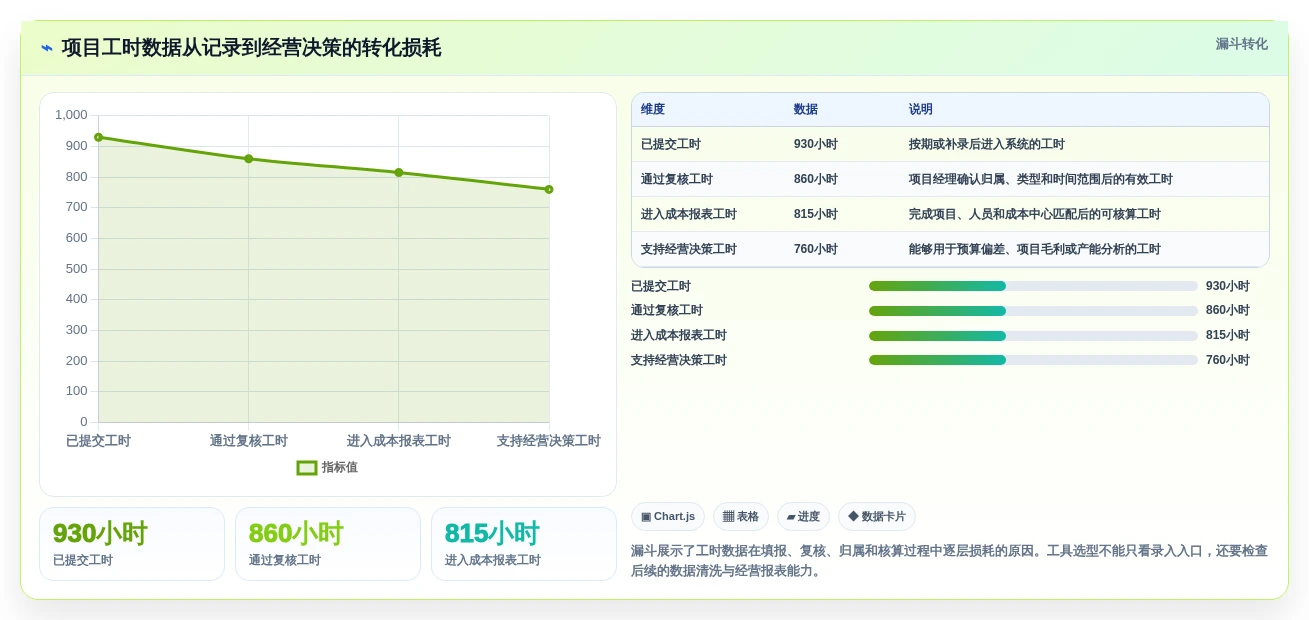Click the 支持经营决策工时 x-axis label under the chart
Viewport: 1309px width, 620px height.
[549, 441]
